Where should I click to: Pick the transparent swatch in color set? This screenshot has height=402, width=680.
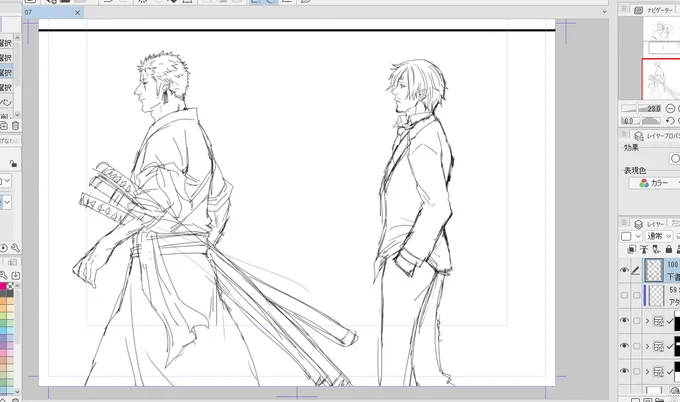tap(10, 286)
